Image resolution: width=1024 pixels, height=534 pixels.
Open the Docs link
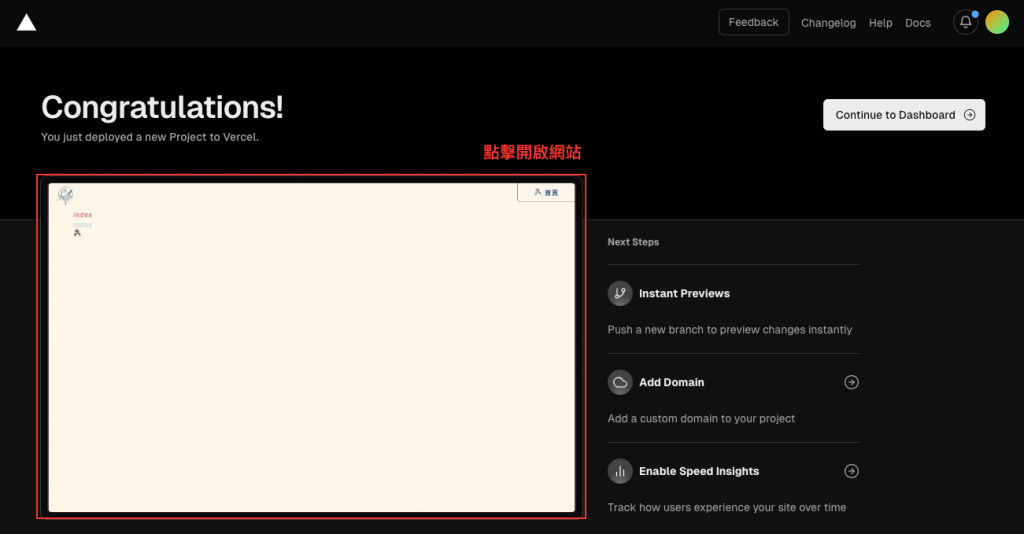pyautogui.click(x=918, y=23)
